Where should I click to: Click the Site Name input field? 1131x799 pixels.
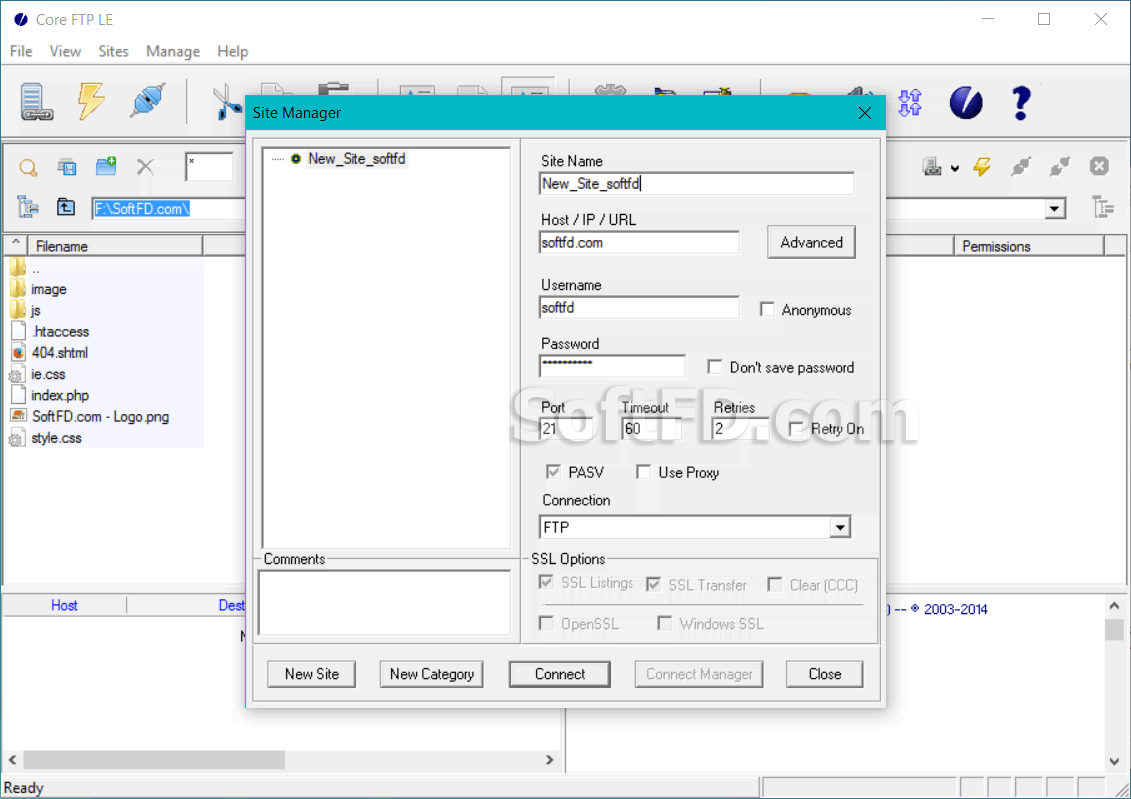click(x=697, y=183)
